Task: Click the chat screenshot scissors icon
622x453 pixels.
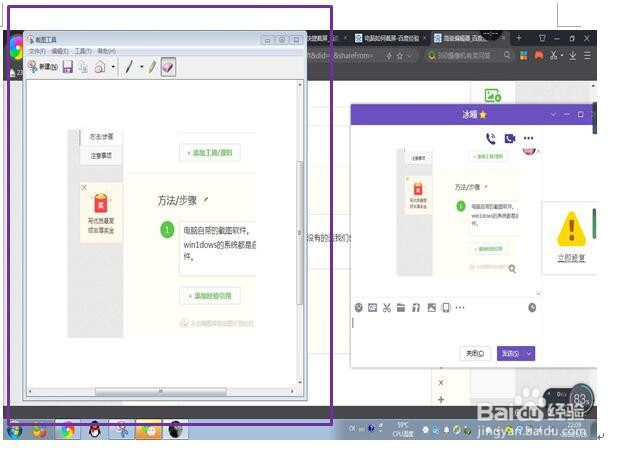Action: point(387,307)
